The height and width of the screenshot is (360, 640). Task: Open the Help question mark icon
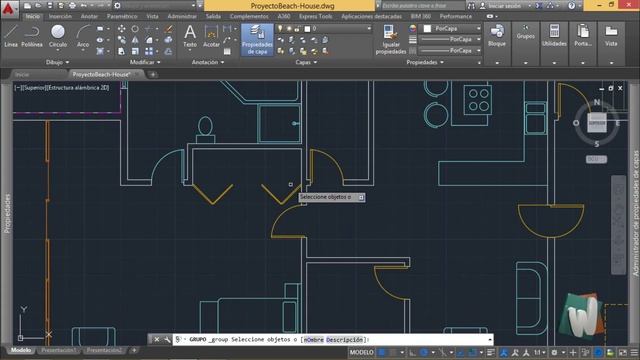pos(571,6)
